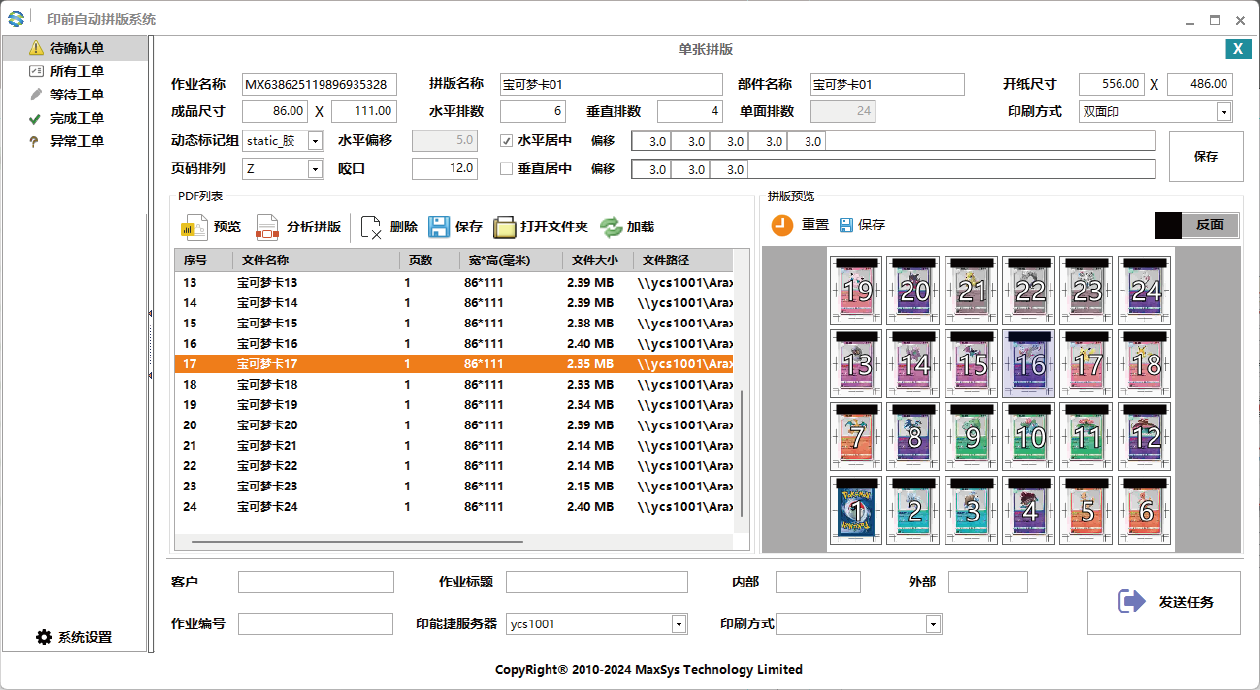The height and width of the screenshot is (690, 1260).
Task: Click the 外部 input field
Action: pyautogui.click(x=988, y=582)
